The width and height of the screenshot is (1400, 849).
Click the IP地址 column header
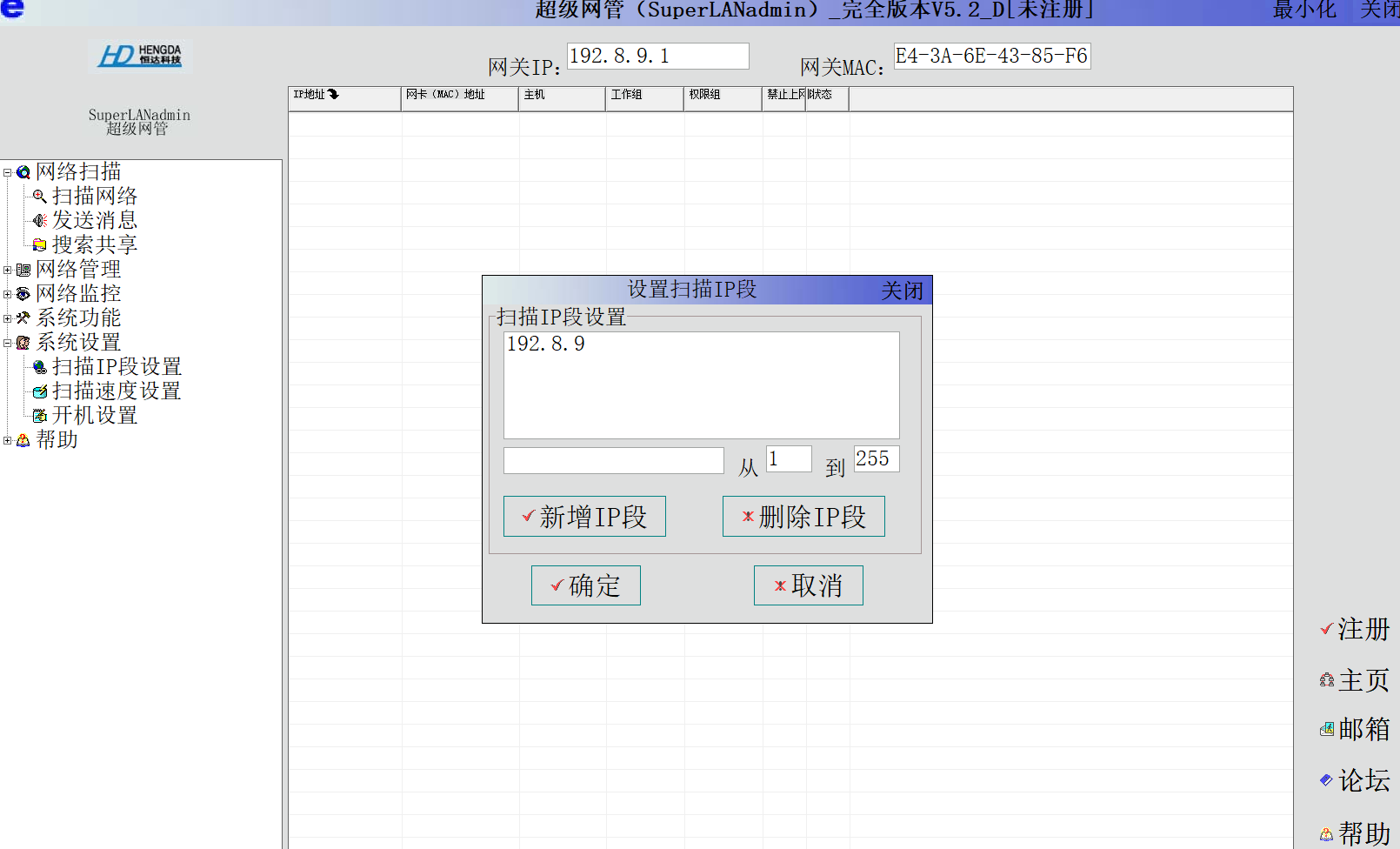pos(345,98)
